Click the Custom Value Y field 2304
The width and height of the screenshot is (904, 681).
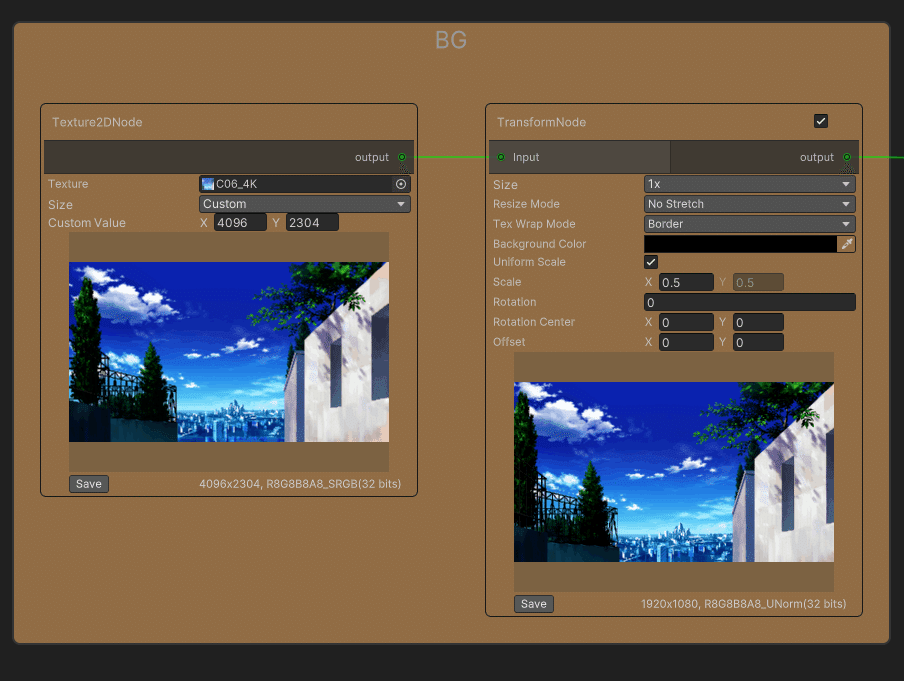pyautogui.click(x=312, y=223)
